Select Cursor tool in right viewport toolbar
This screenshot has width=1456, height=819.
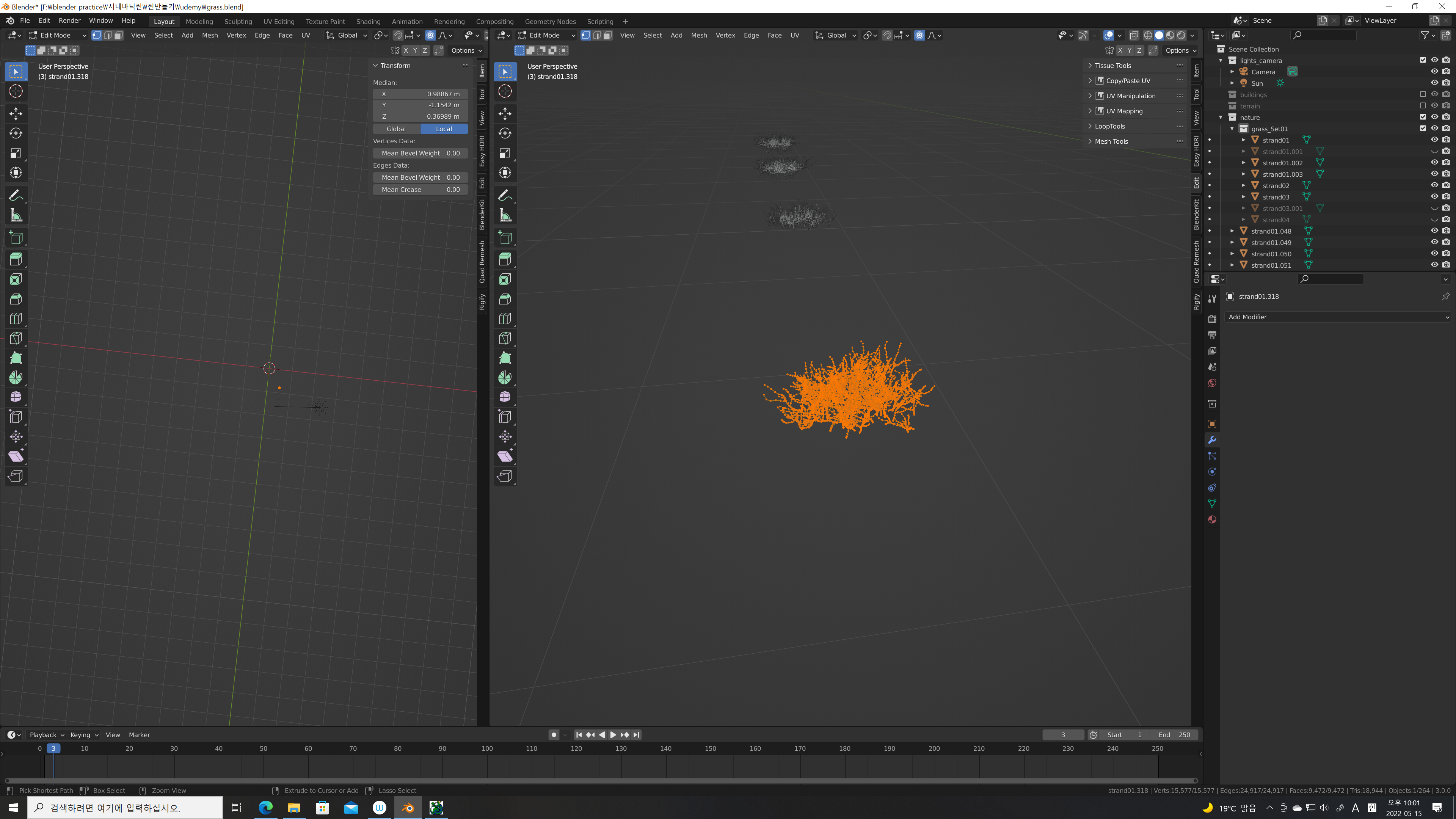505,91
